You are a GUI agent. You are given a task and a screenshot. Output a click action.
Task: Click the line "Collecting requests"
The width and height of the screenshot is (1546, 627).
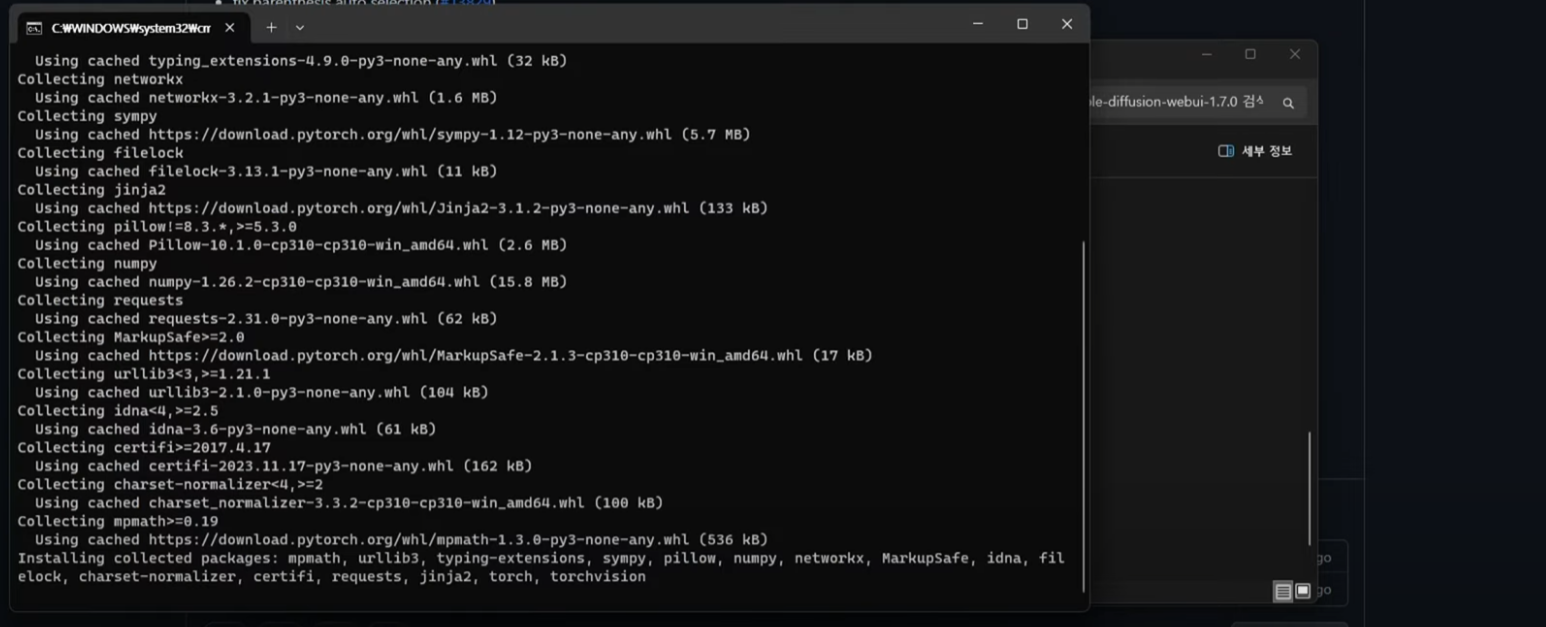(x=100, y=300)
